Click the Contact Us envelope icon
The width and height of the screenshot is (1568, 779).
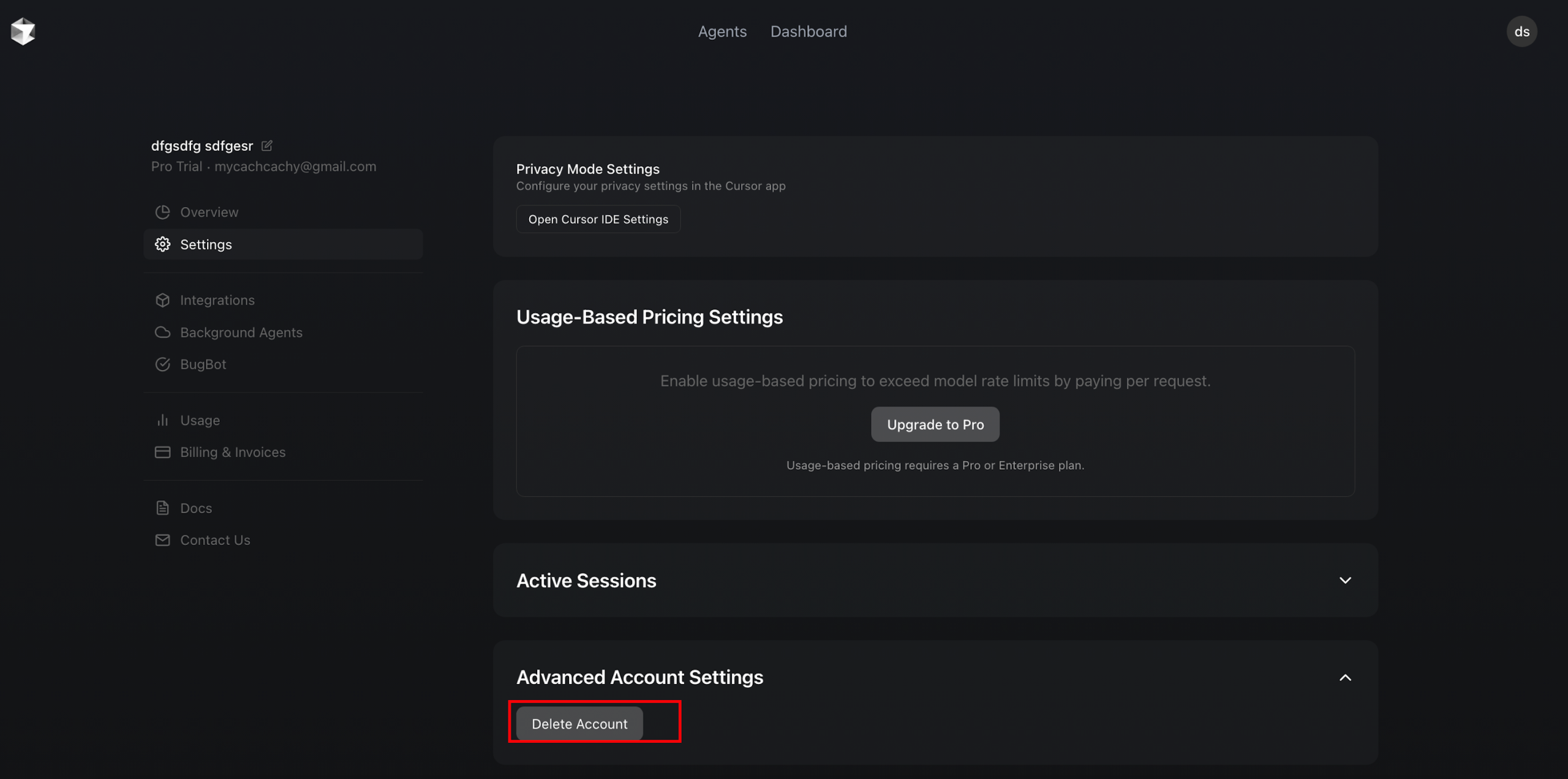click(162, 540)
